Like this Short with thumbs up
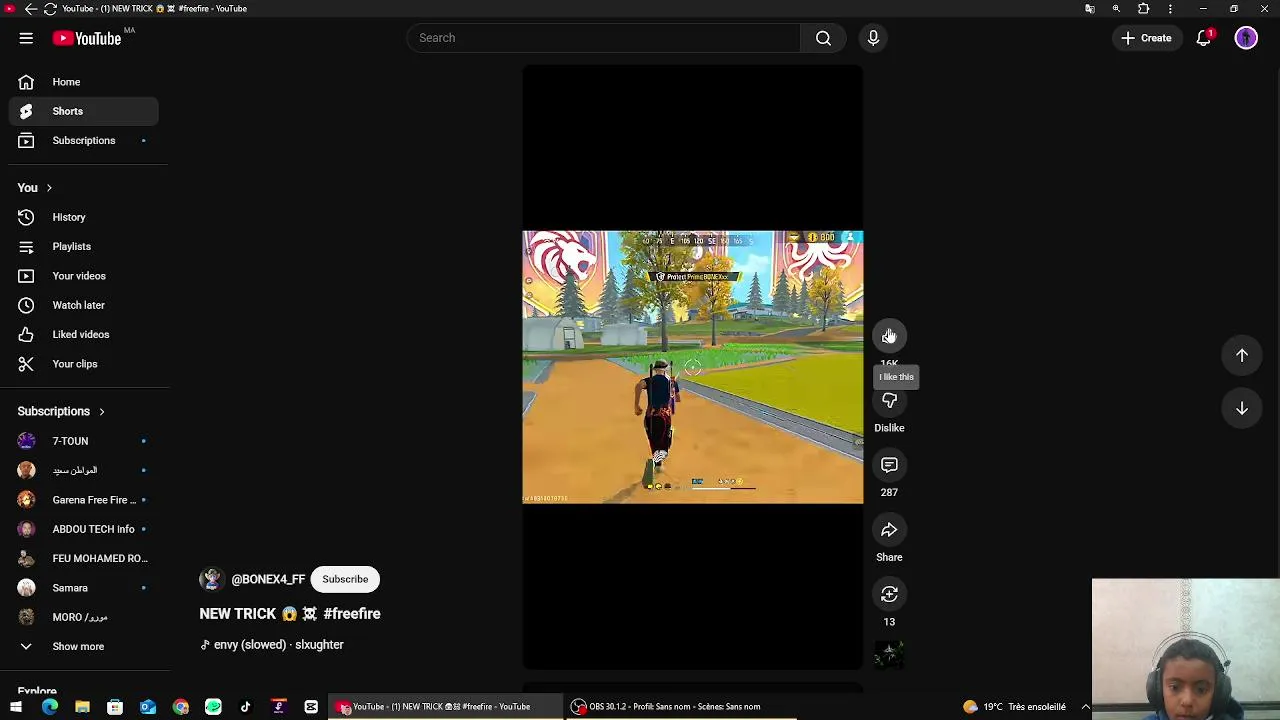This screenshot has width=1280, height=720. [x=889, y=336]
